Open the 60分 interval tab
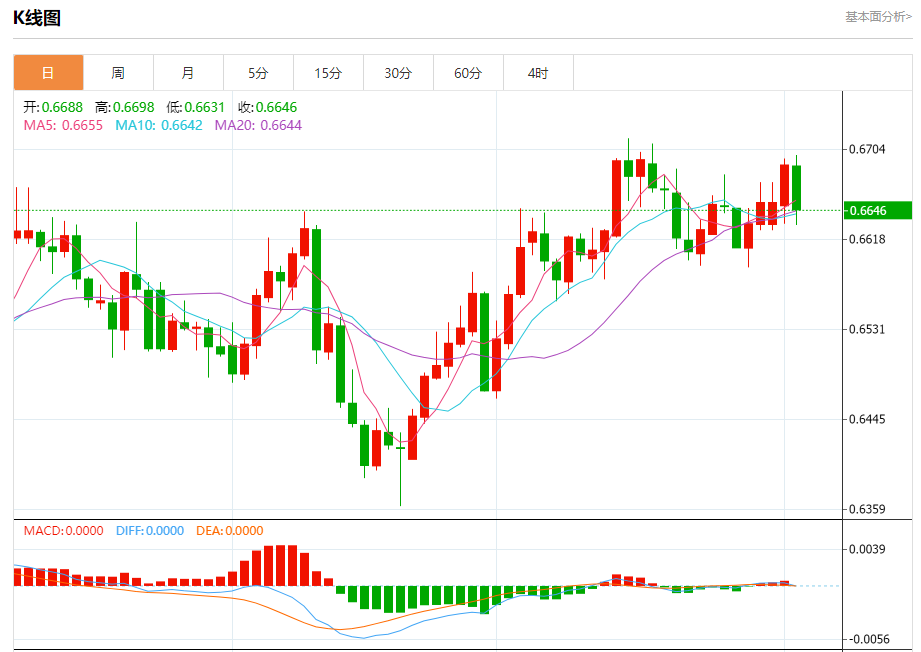This screenshot has height=652, width=921. coord(468,73)
